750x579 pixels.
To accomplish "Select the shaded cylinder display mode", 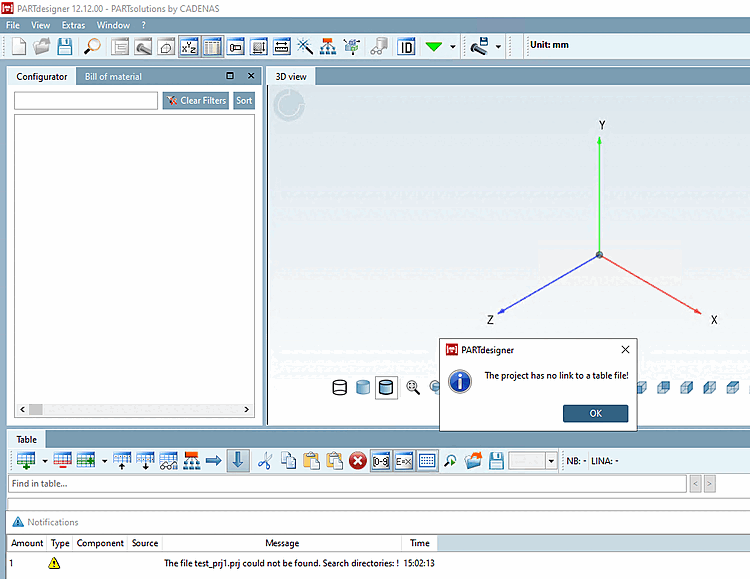I will click(363, 388).
